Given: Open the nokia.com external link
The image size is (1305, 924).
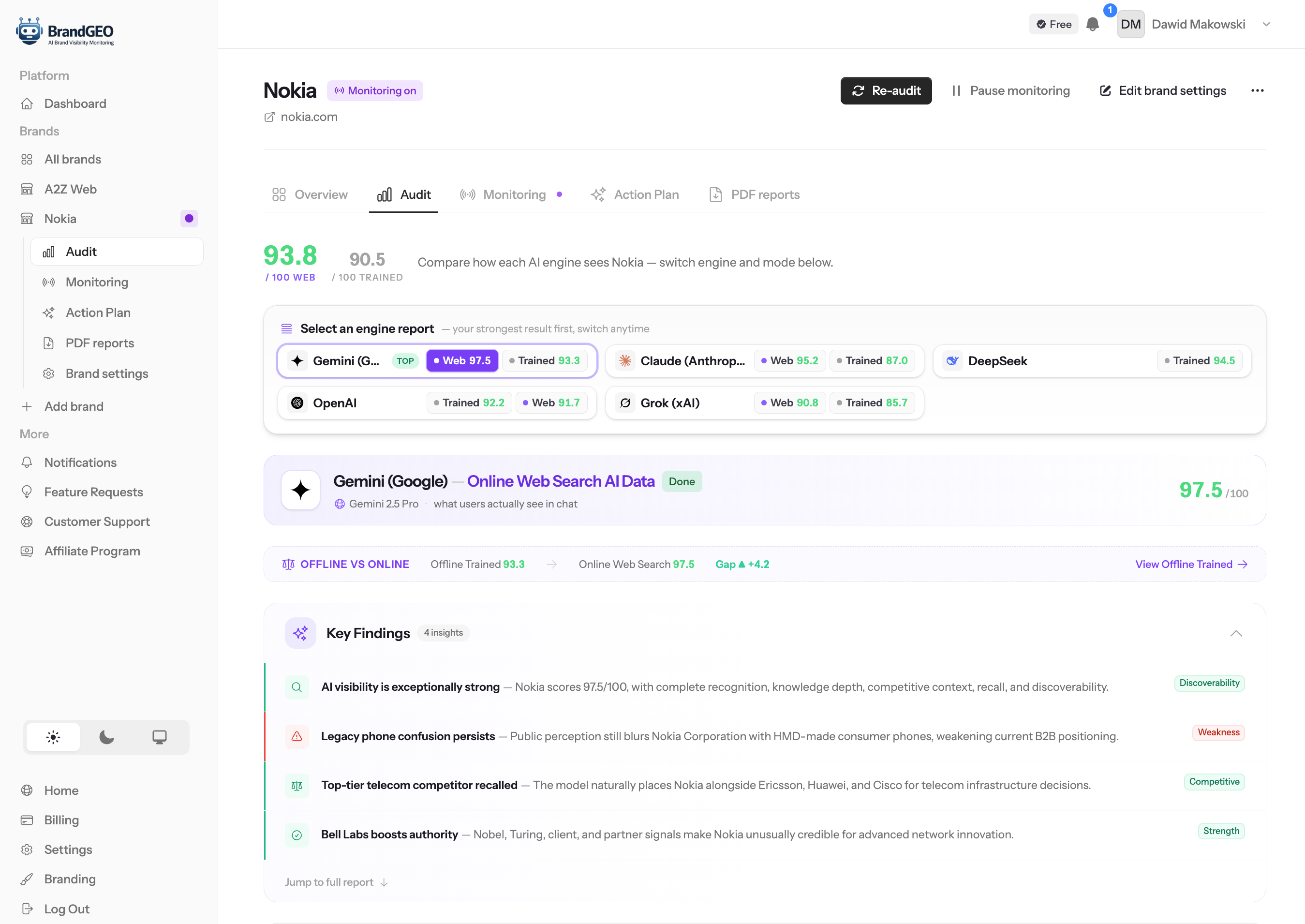Looking at the screenshot, I should (301, 117).
